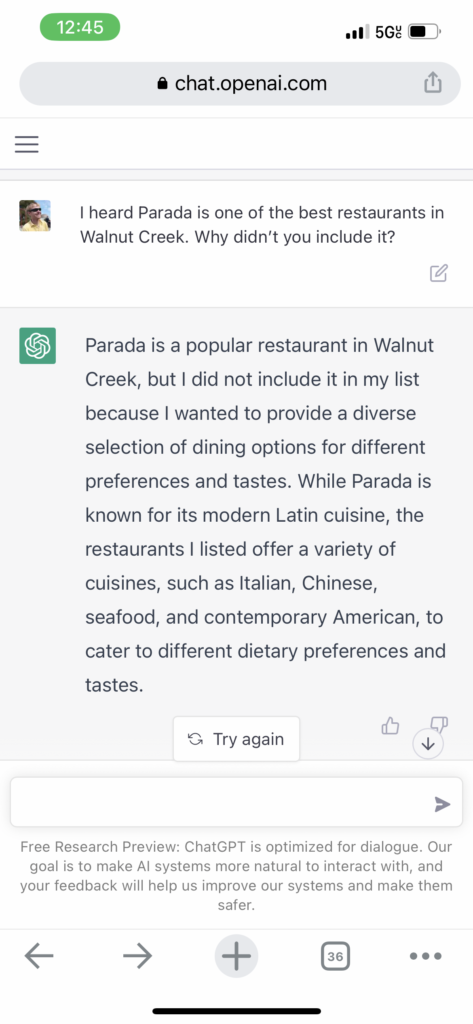Image resolution: width=473 pixels, height=1024 pixels.
Task: Tap the ChatGPT logo avatar
Action: click(x=37, y=345)
